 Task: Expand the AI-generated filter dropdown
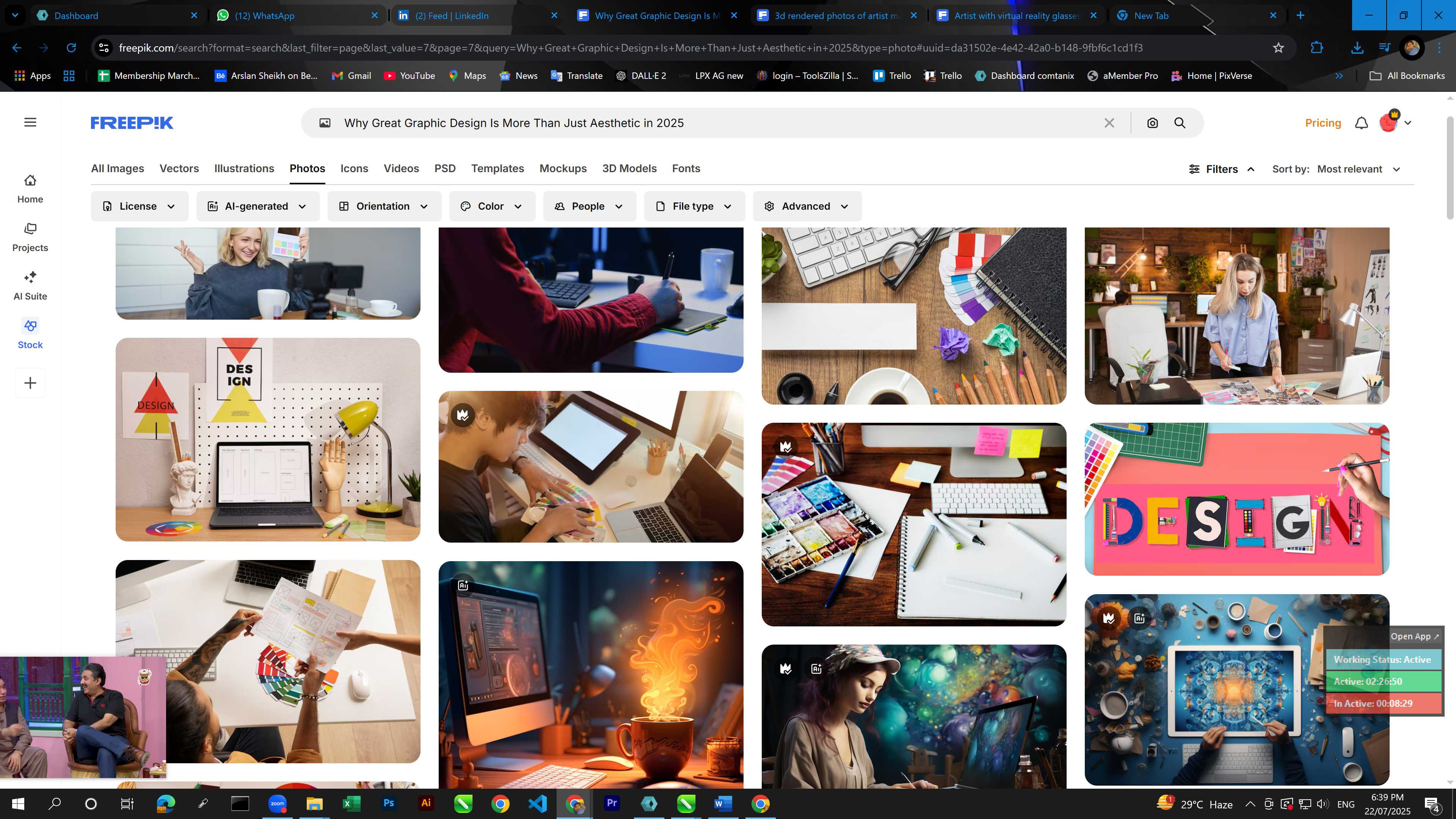(x=258, y=206)
